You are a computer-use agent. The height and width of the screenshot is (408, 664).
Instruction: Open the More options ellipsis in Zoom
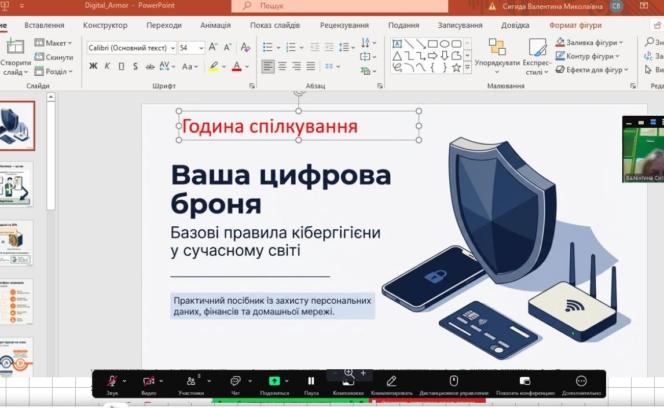581,381
